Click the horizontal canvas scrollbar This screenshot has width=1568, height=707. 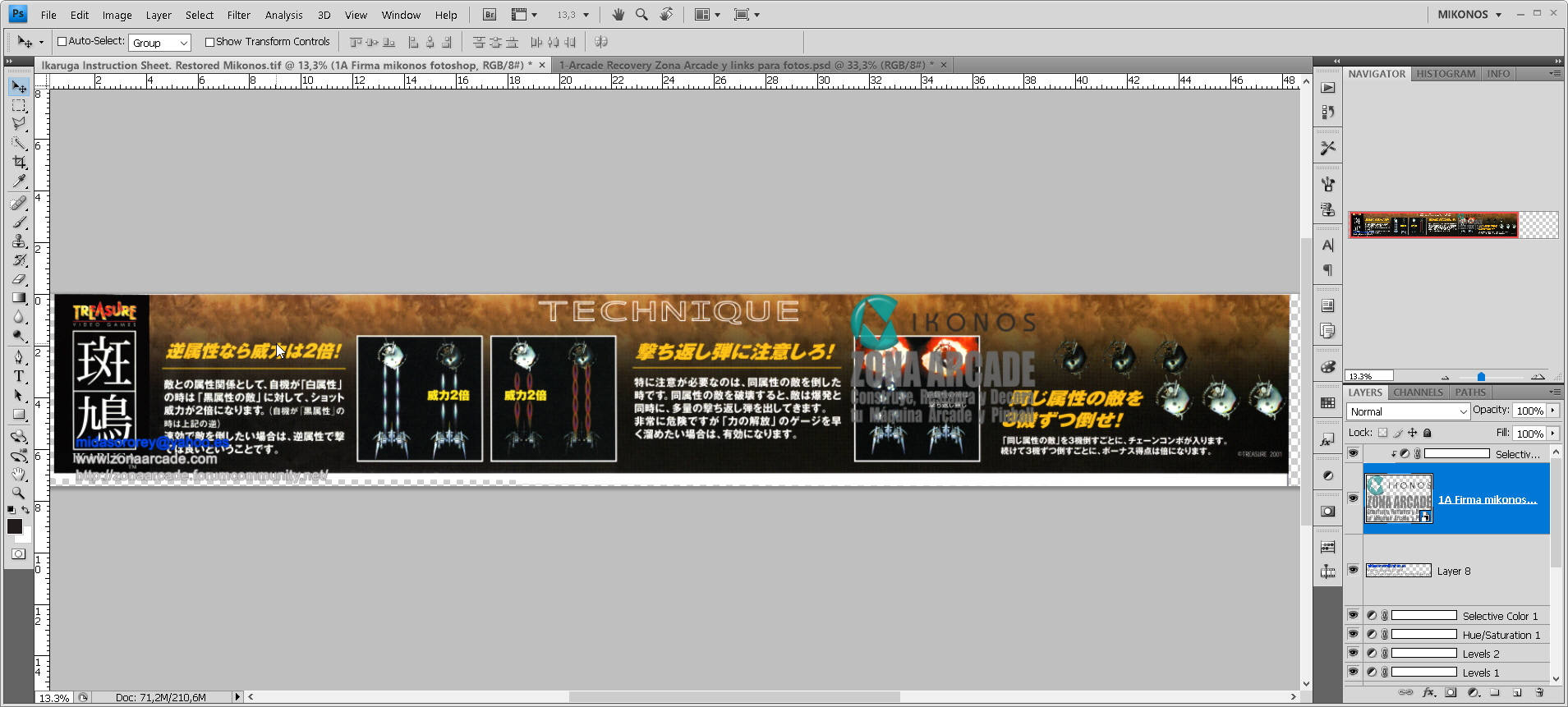[734, 697]
